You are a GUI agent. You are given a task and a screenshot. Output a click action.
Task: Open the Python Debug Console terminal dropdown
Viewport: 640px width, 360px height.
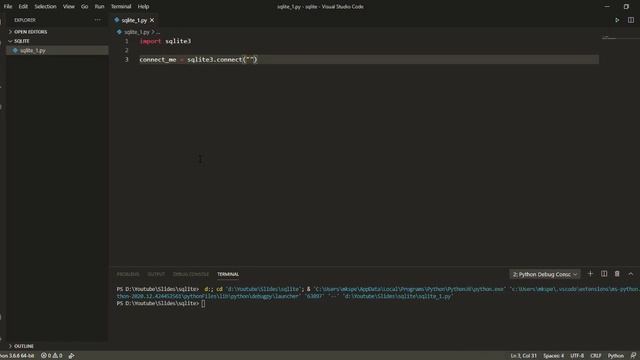tap(544, 274)
